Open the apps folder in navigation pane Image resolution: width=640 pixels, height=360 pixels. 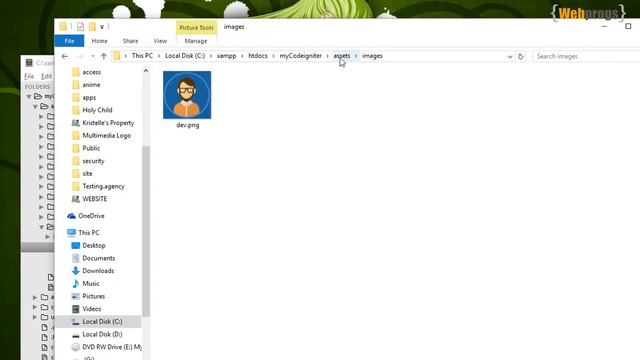[89, 98]
